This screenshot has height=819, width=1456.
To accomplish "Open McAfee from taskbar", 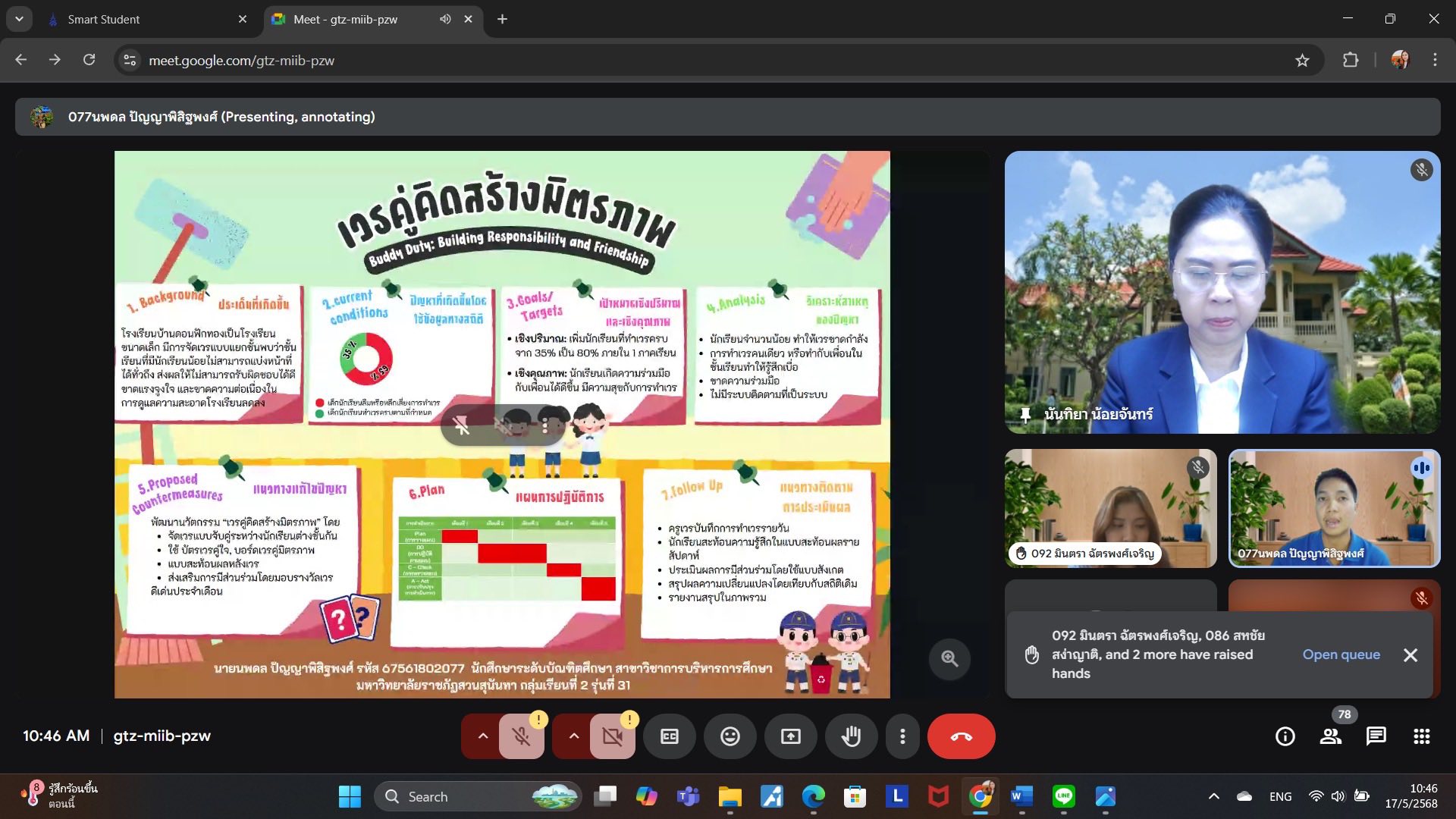I will (x=939, y=797).
